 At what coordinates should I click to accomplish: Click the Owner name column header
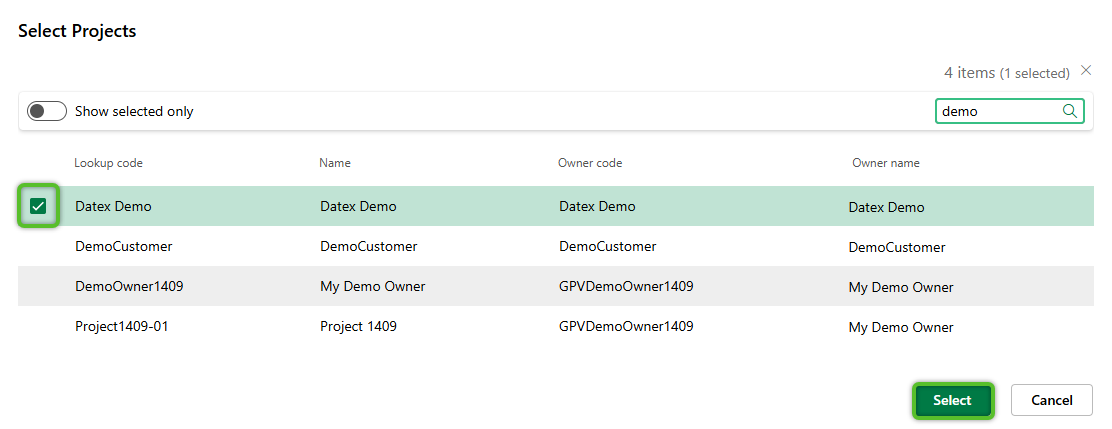tap(885, 163)
